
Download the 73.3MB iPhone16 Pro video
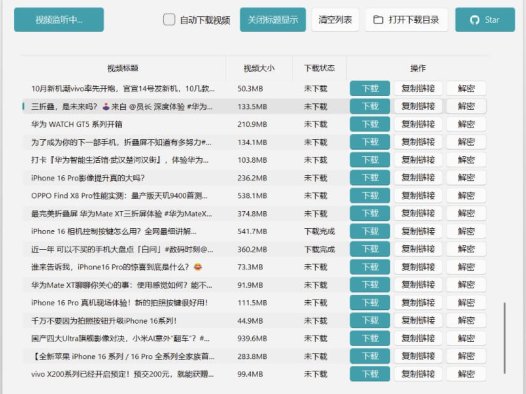pyautogui.click(x=370, y=267)
